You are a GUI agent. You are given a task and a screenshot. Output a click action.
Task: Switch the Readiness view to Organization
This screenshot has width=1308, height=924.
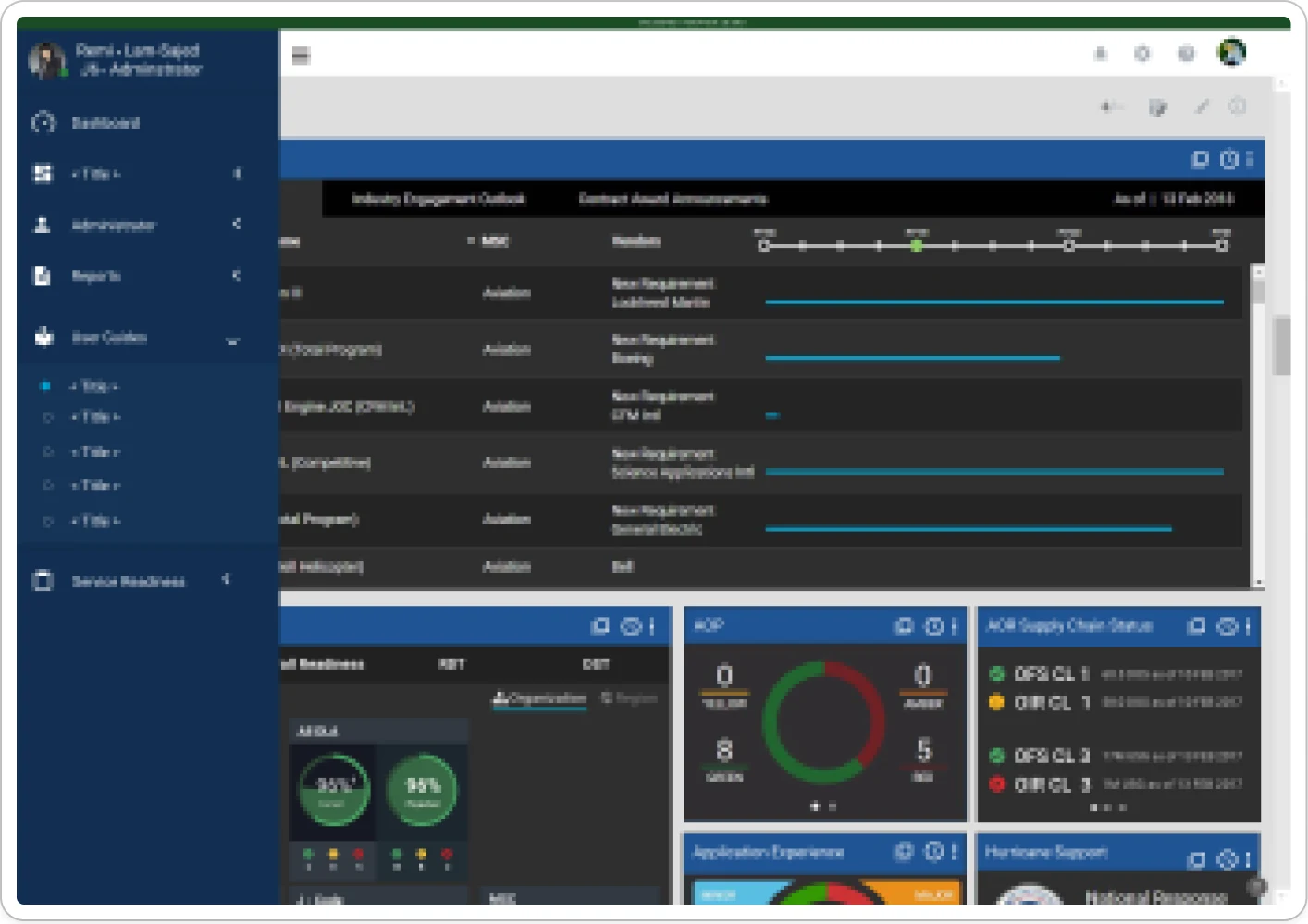tap(539, 698)
